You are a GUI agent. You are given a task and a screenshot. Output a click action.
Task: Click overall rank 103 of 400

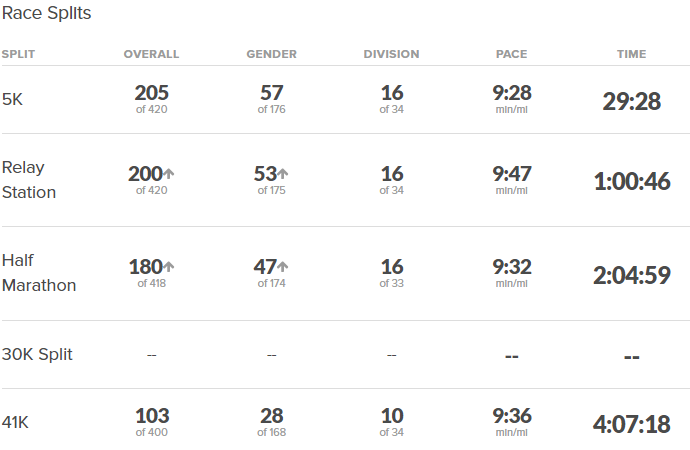coord(152,421)
